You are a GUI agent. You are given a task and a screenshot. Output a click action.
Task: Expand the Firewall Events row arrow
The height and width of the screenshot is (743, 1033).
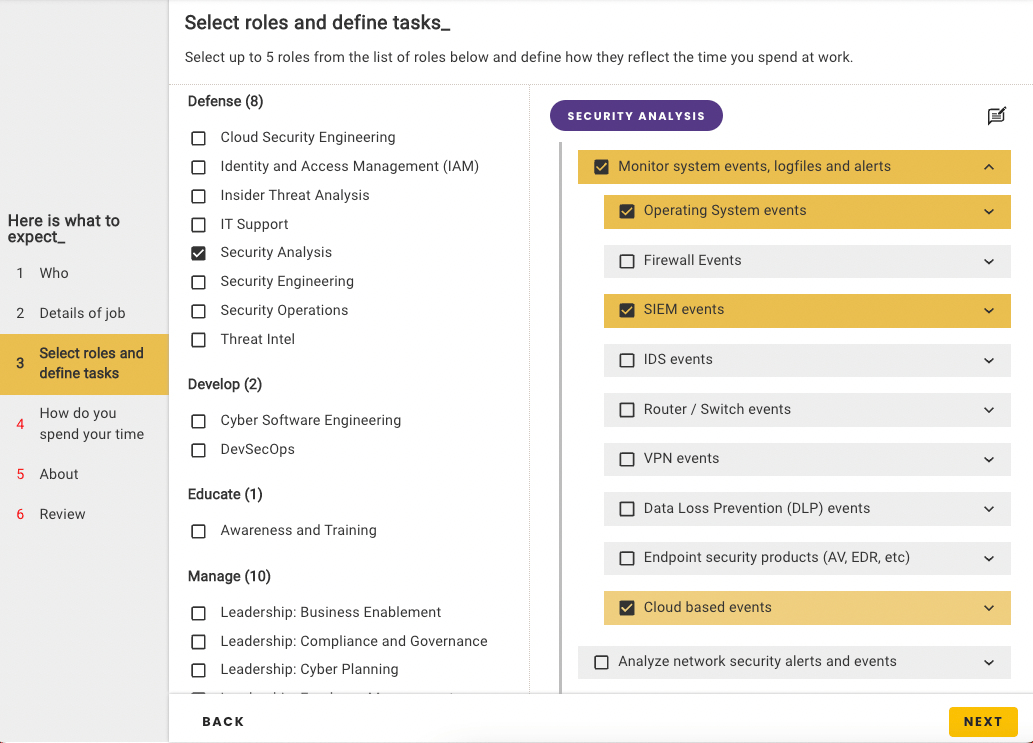(989, 261)
